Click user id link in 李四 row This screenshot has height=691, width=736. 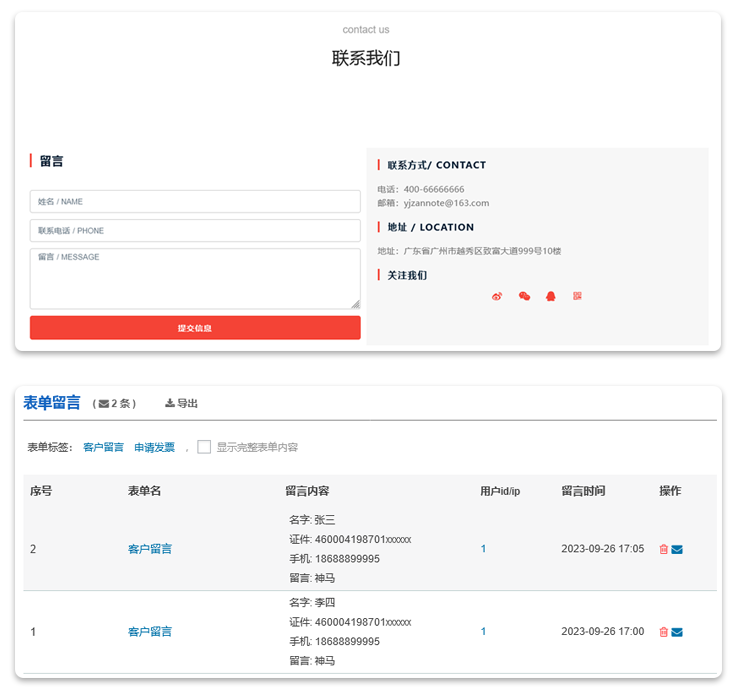(x=484, y=632)
